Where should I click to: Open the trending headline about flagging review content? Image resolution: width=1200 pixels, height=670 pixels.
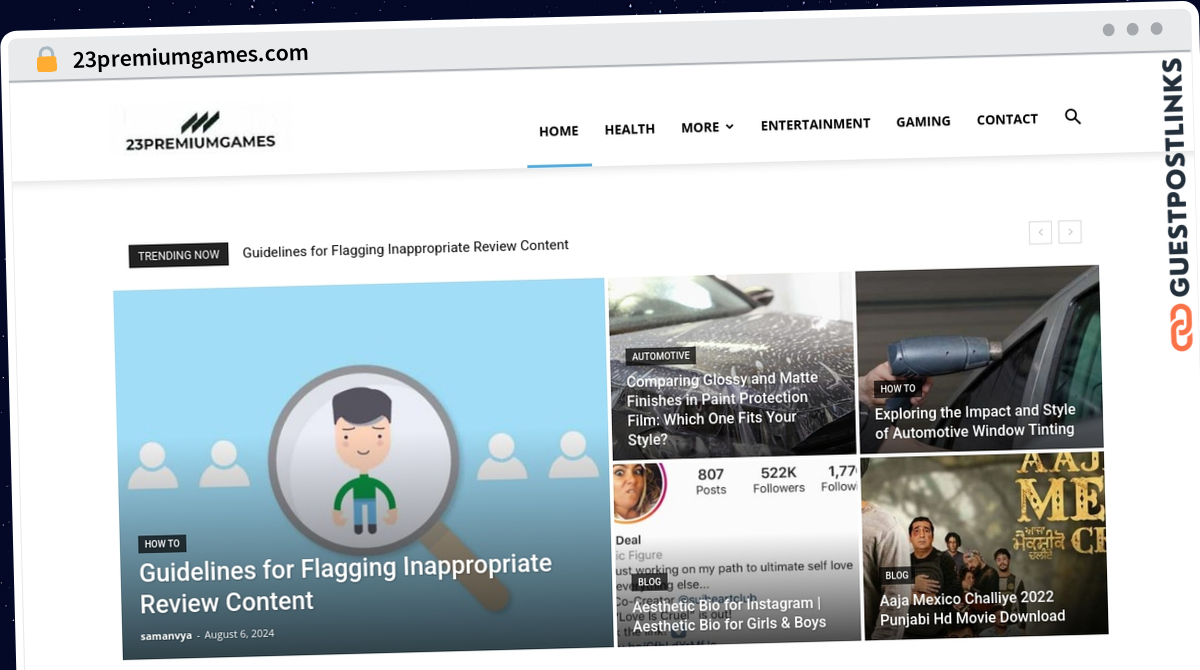point(406,248)
